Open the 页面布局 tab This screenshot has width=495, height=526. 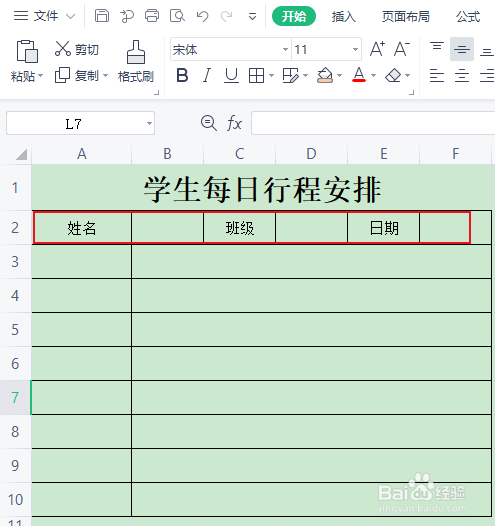click(x=405, y=16)
